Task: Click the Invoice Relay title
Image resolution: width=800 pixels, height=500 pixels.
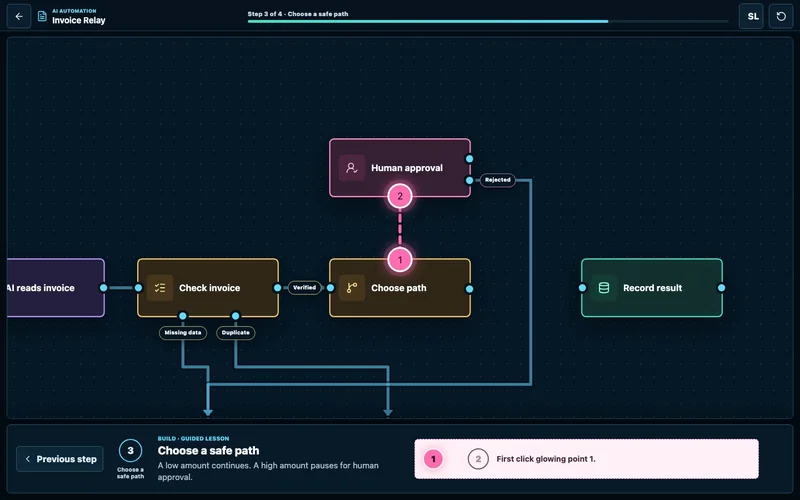Action: point(79,20)
